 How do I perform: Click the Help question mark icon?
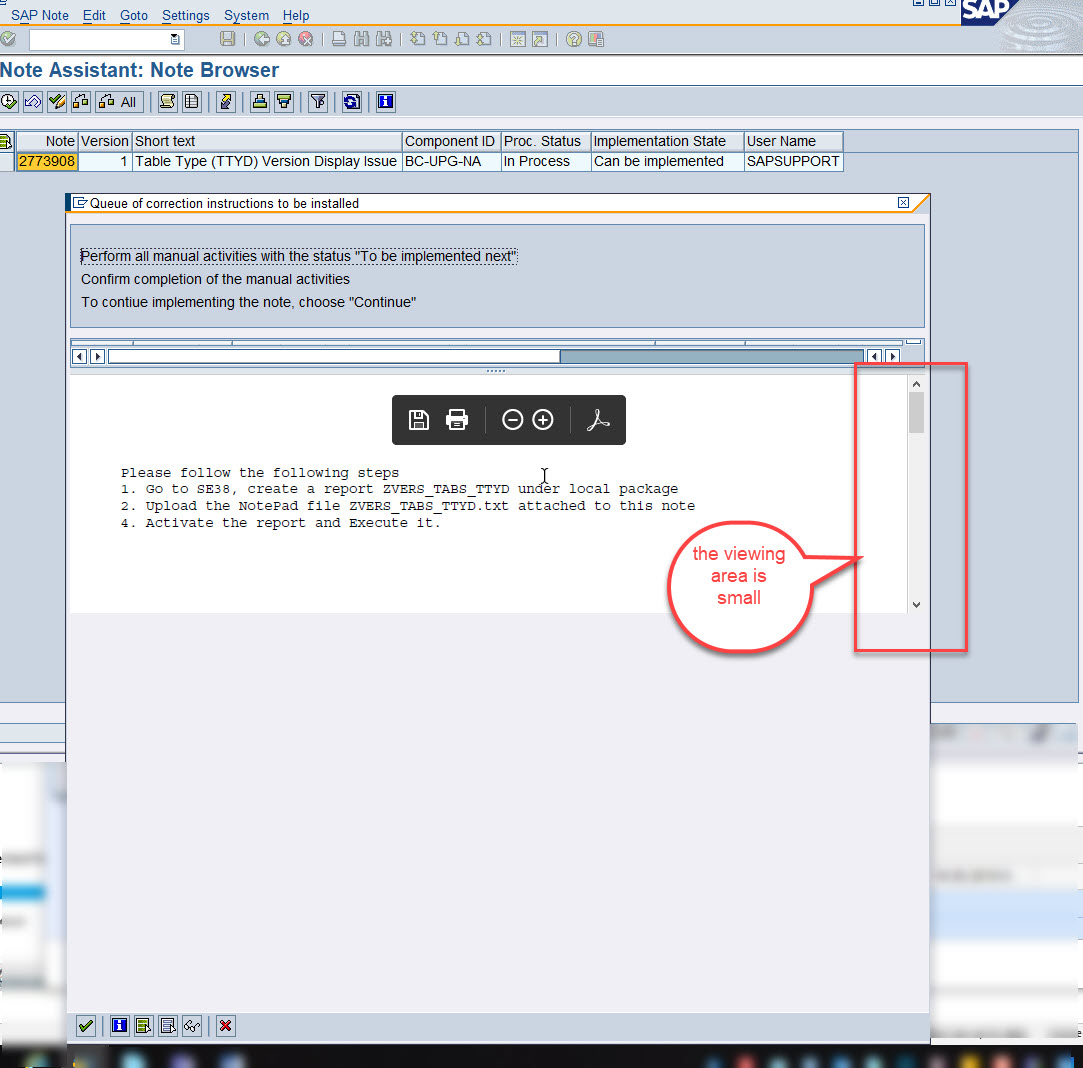click(573, 39)
